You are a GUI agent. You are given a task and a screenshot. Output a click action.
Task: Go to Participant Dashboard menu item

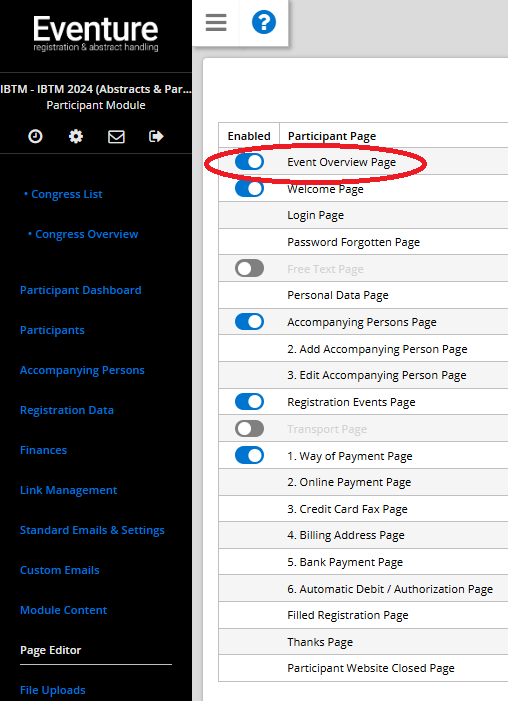pyautogui.click(x=80, y=290)
